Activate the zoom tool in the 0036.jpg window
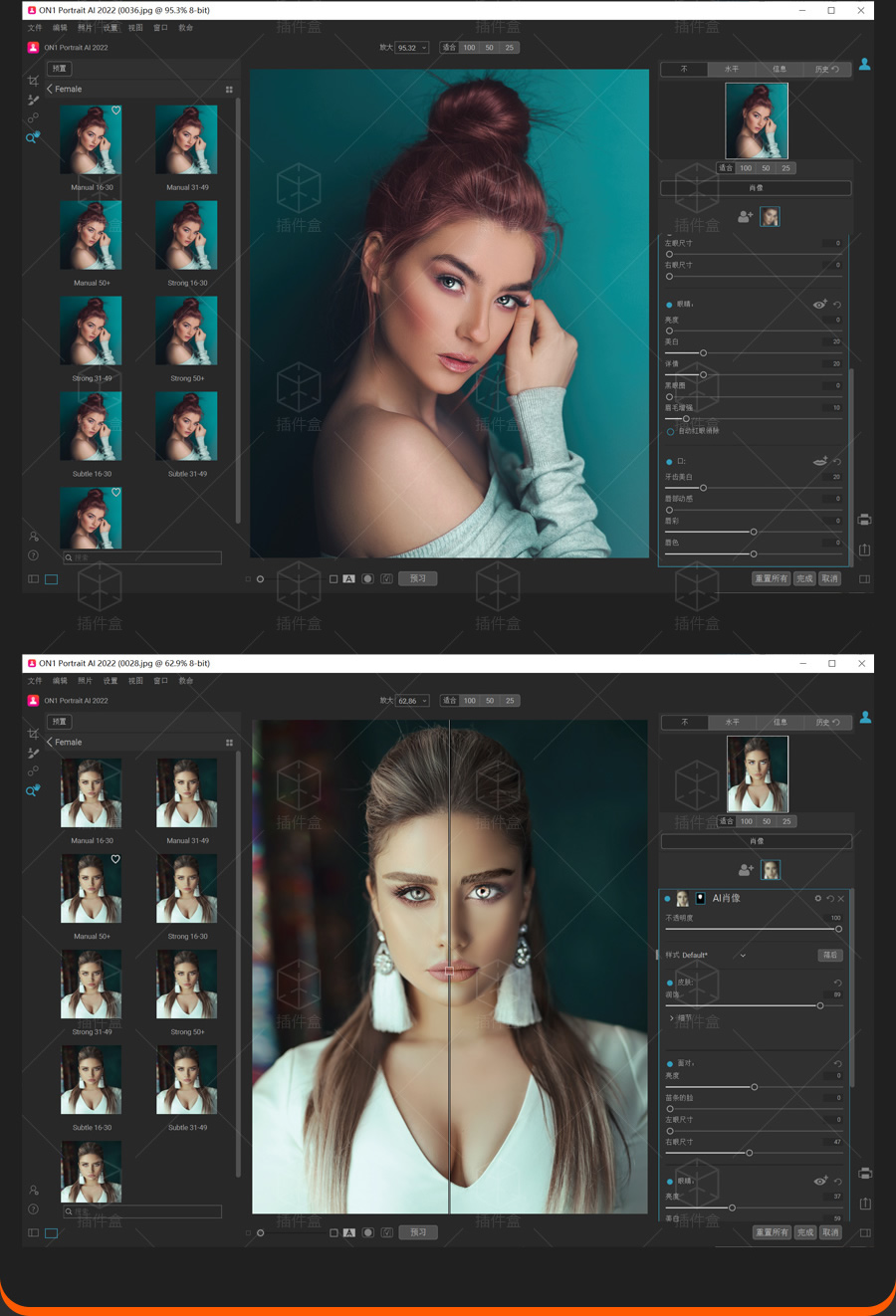This screenshot has width=896, height=1316. [33, 136]
